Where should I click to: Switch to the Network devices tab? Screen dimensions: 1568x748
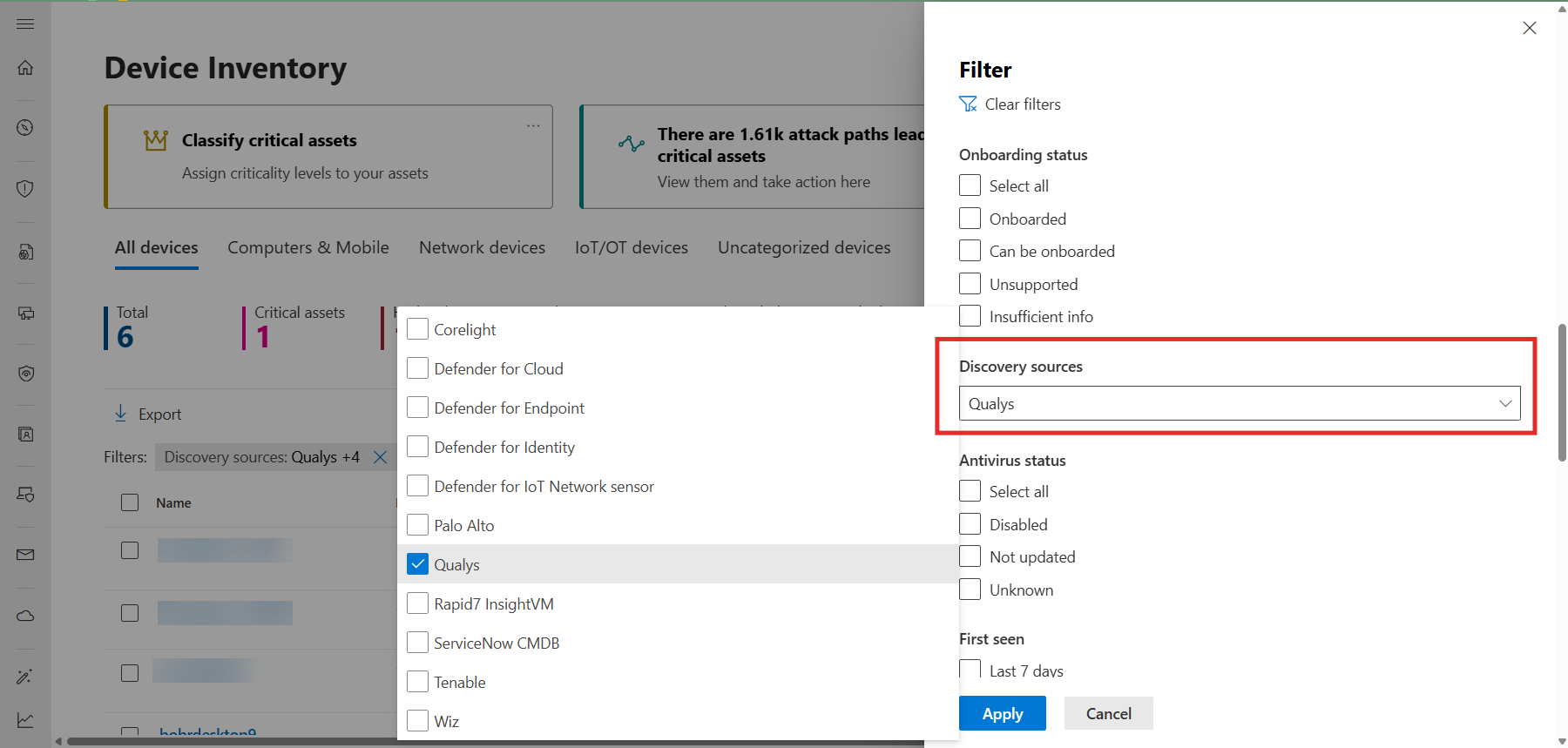482,248
